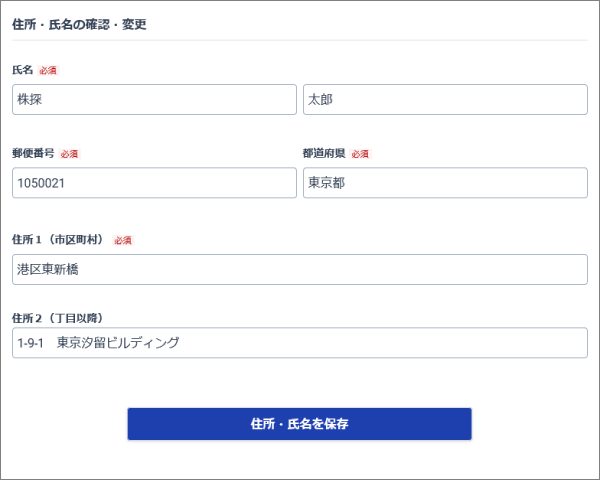The width and height of the screenshot is (600, 480).
Task: Click the 1-9-1 street number text
Action: (x=30, y=343)
